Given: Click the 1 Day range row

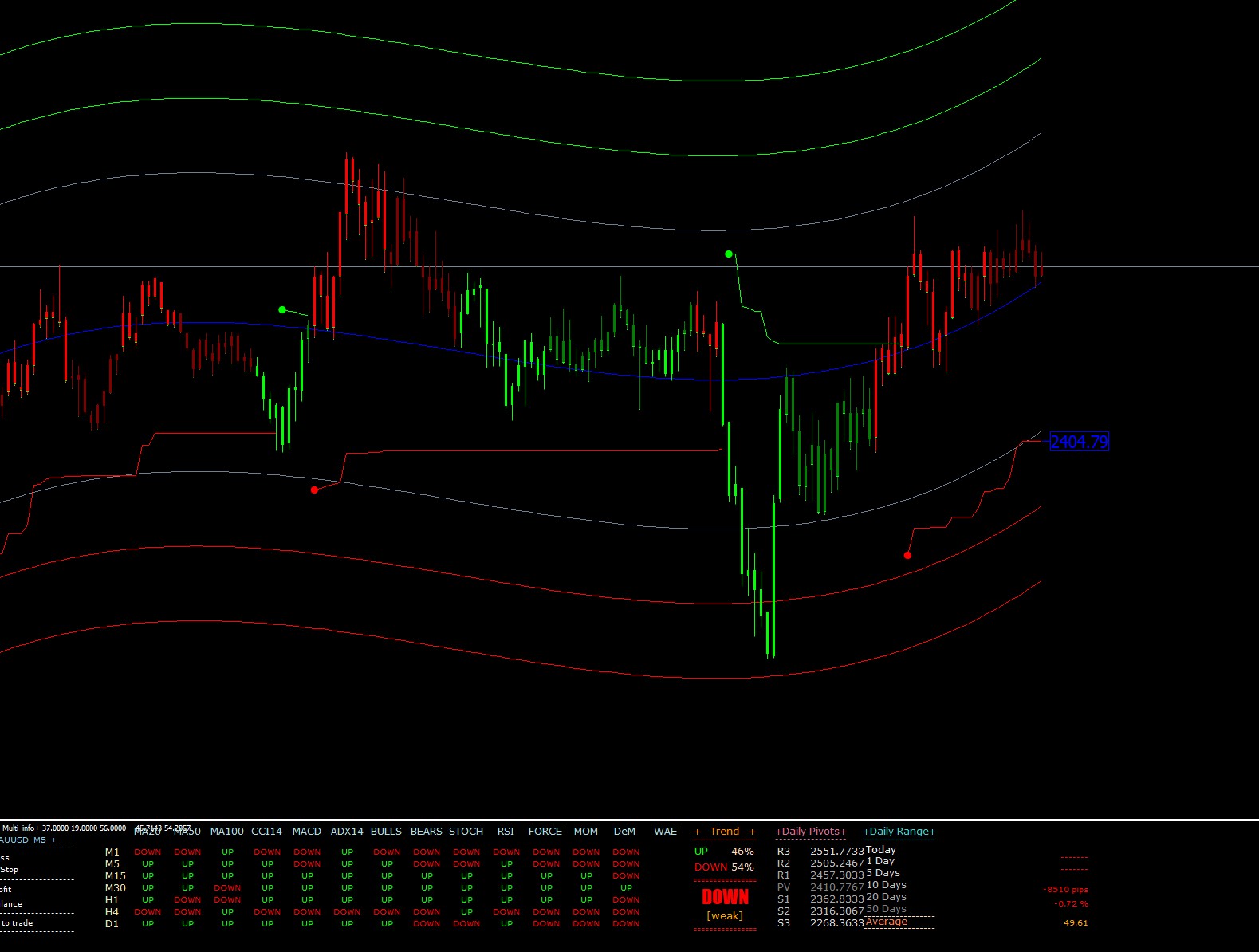Looking at the screenshot, I should (x=880, y=861).
